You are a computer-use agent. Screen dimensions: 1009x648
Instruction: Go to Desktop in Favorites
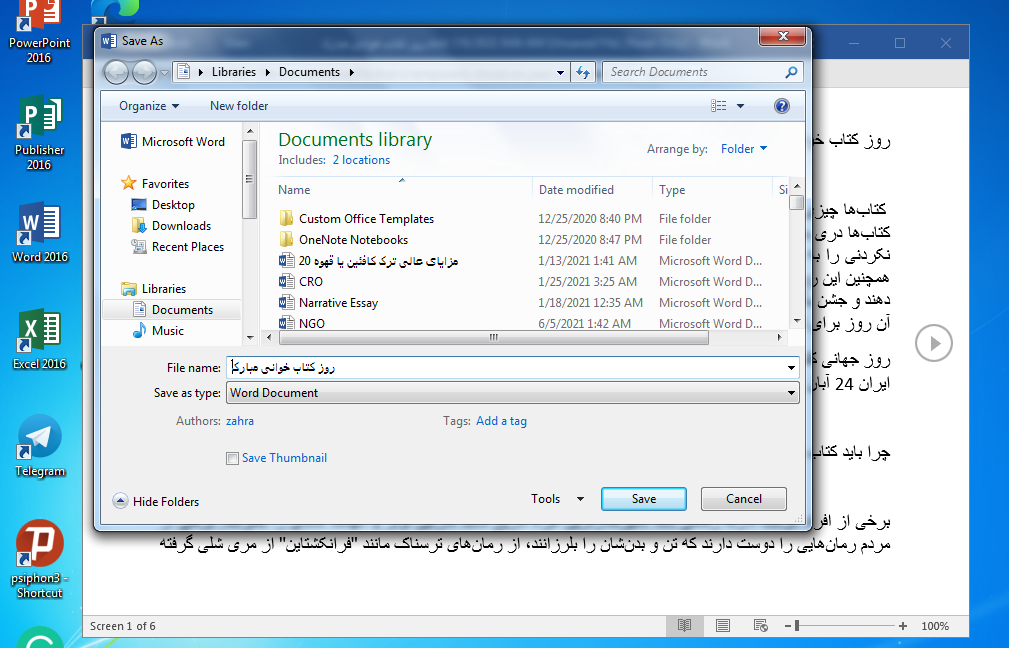[x=163, y=205]
